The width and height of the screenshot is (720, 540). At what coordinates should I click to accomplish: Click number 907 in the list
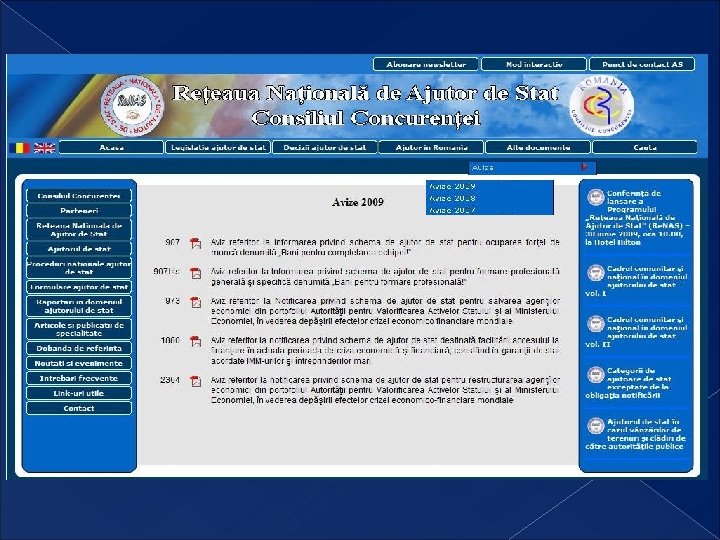click(173, 242)
